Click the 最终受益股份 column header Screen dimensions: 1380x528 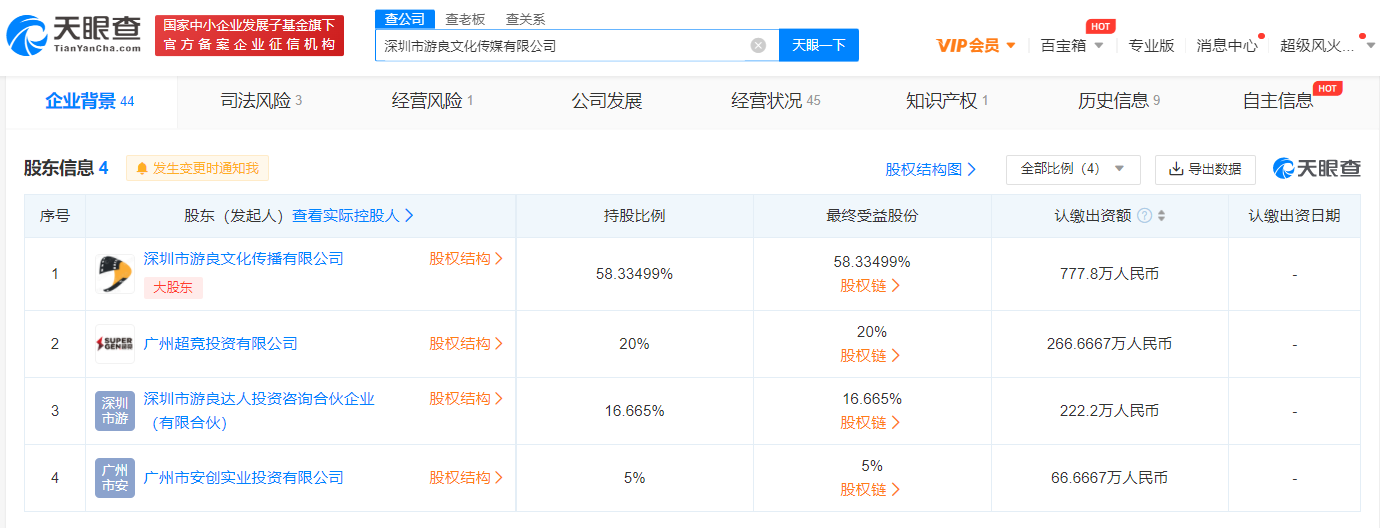(x=872, y=216)
